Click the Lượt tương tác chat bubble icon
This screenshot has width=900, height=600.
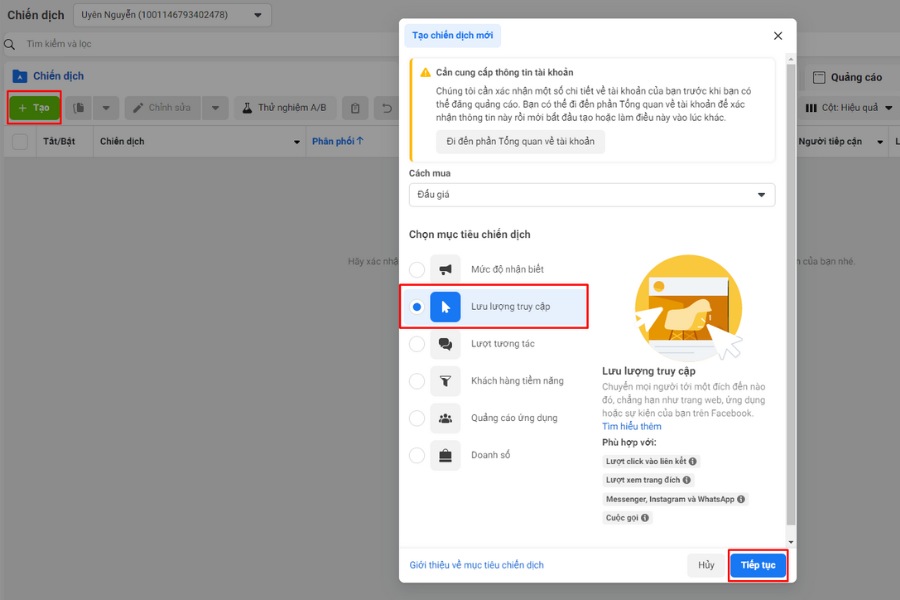pyautogui.click(x=445, y=344)
